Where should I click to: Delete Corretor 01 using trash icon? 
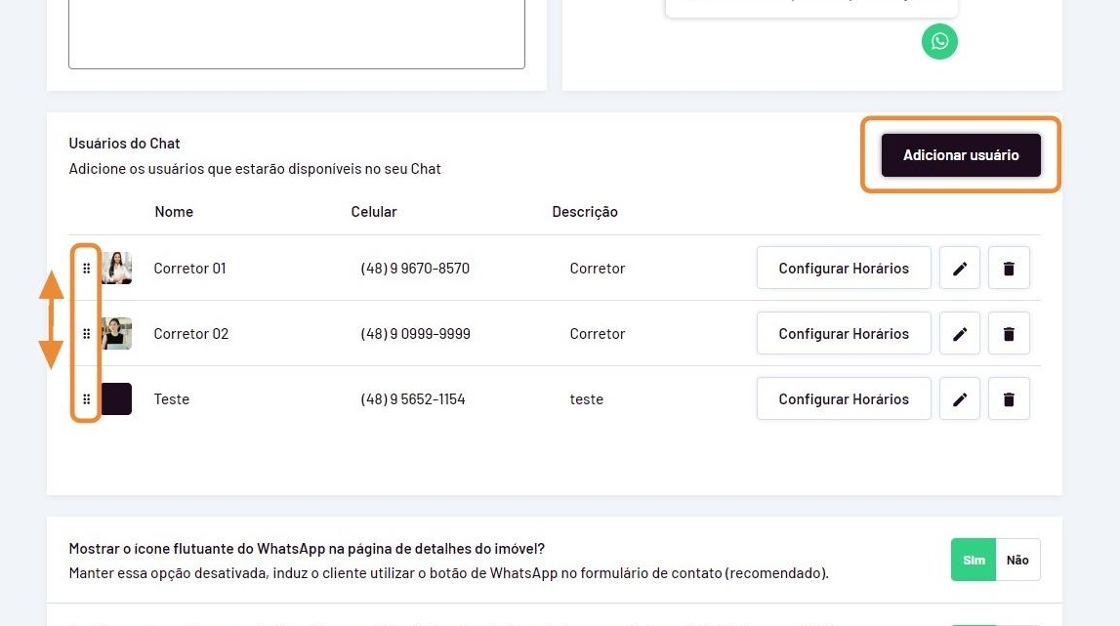[1008, 268]
